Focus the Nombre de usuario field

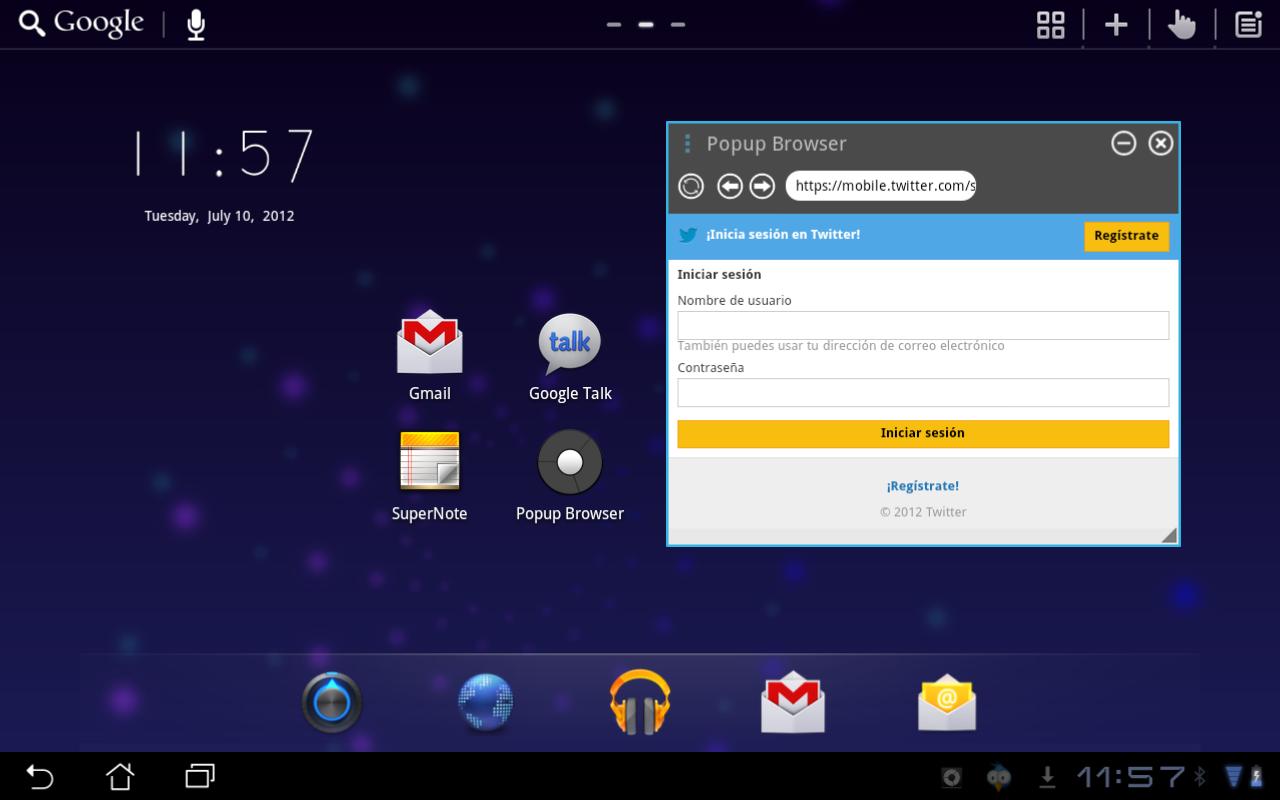click(x=923, y=325)
